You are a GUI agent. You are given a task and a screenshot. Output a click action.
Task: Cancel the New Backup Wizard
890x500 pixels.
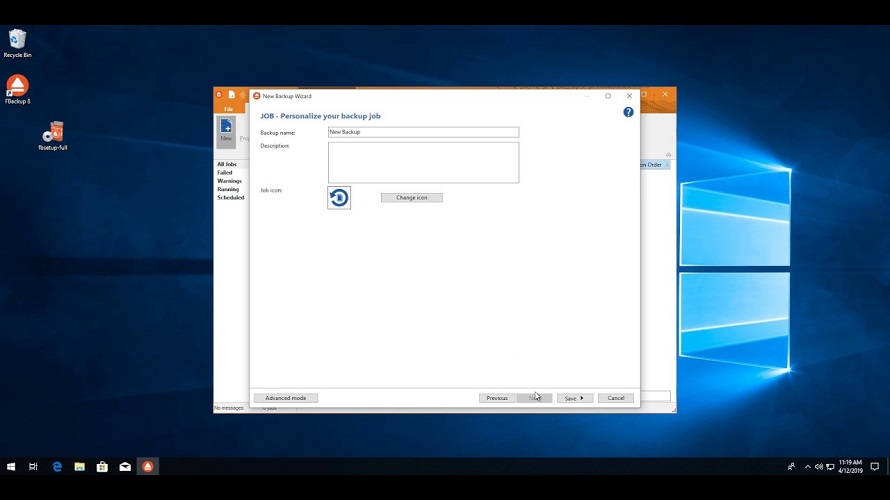click(616, 398)
